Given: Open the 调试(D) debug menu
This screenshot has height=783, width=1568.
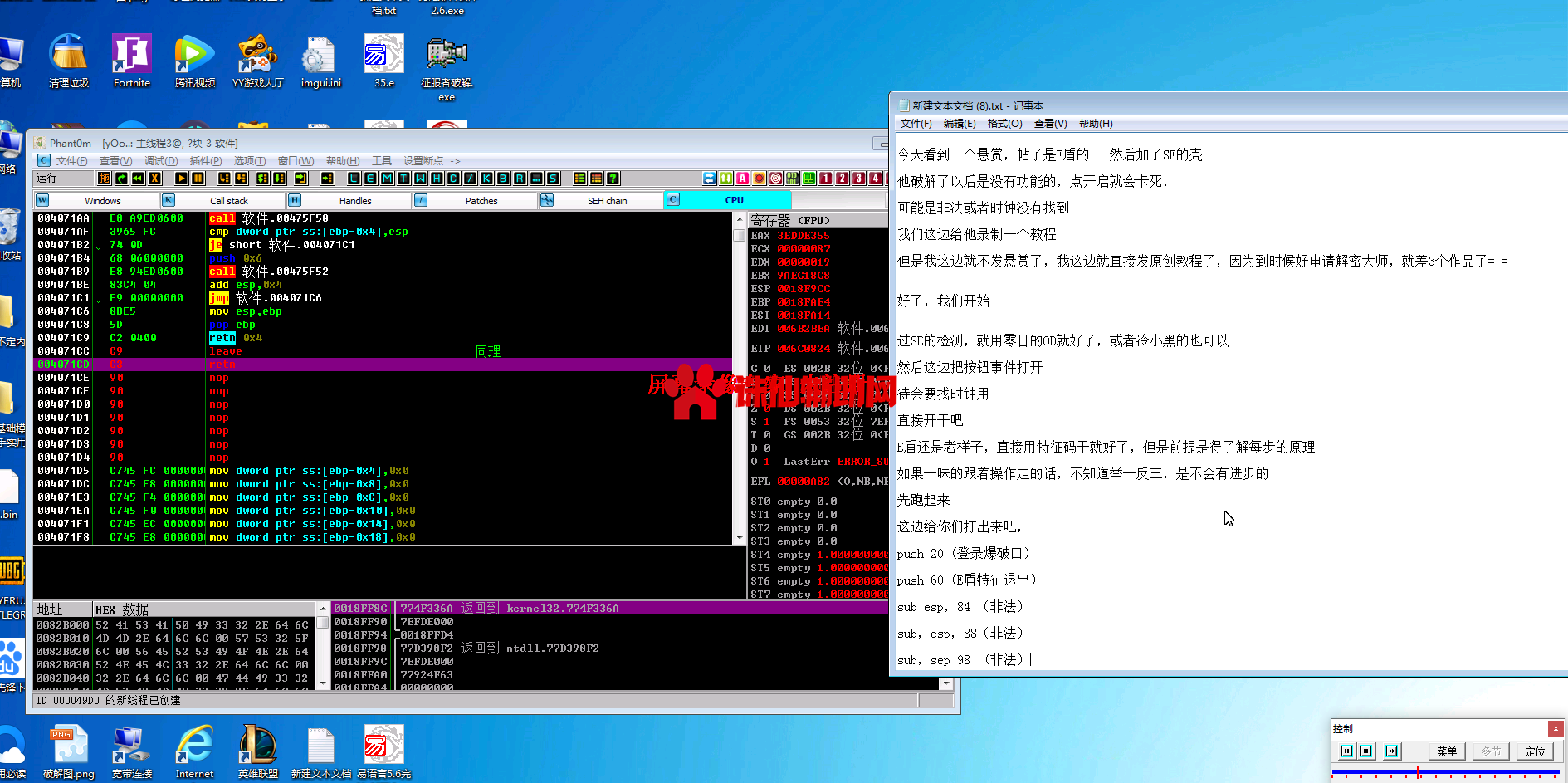Looking at the screenshot, I should coord(161,161).
